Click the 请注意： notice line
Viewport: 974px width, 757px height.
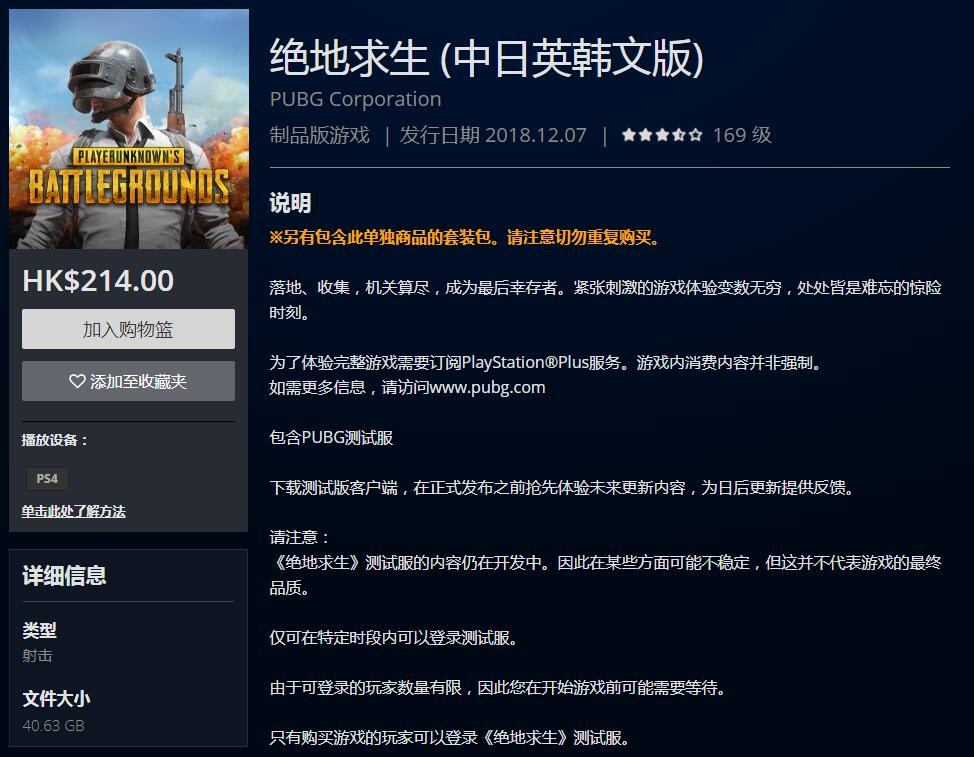299,537
